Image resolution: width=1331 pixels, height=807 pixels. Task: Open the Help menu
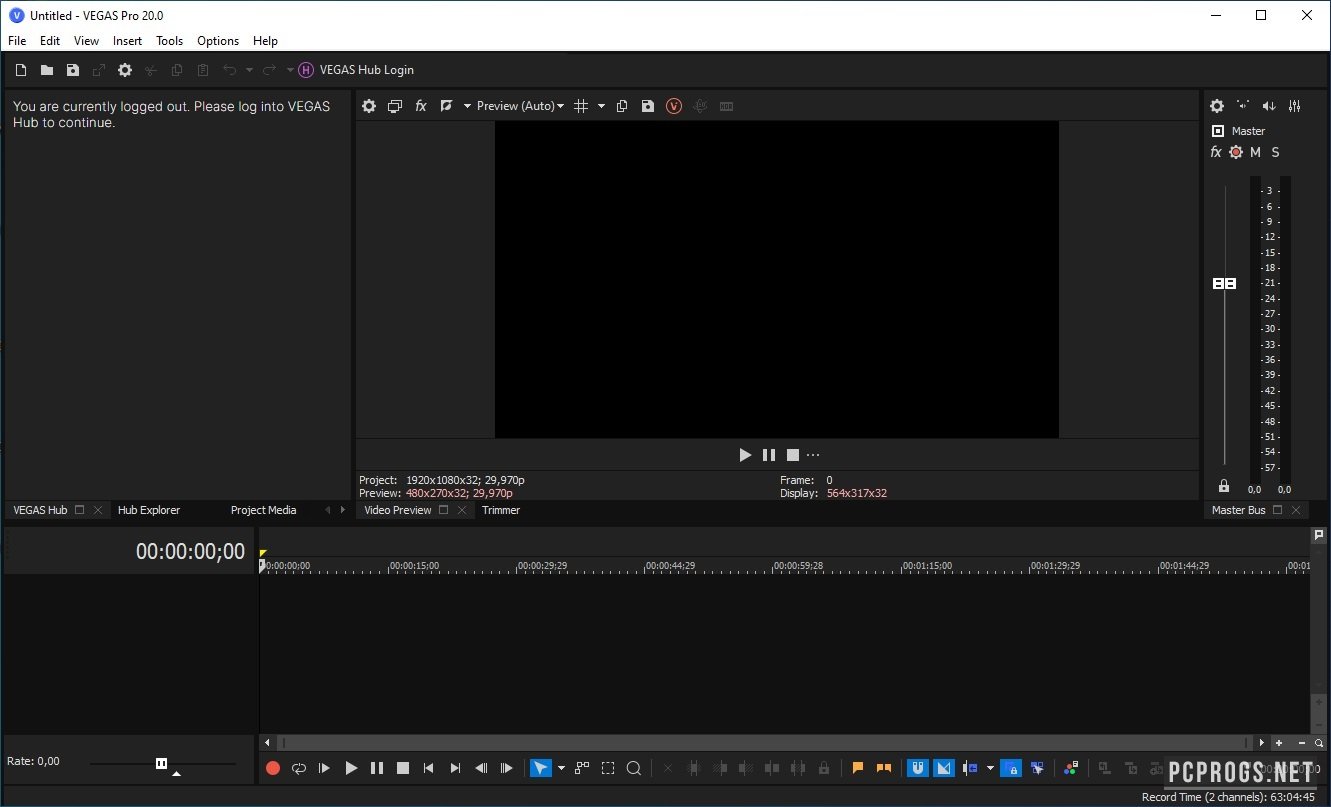[265, 41]
